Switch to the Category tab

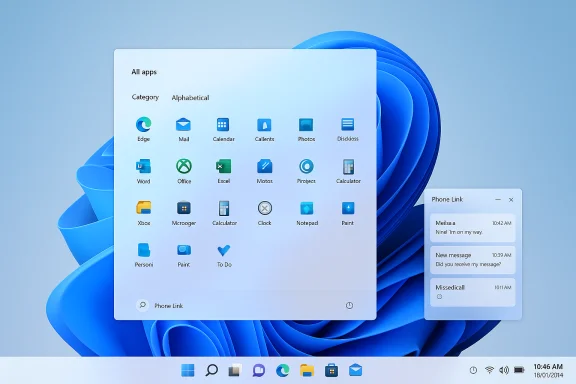coord(145,97)
